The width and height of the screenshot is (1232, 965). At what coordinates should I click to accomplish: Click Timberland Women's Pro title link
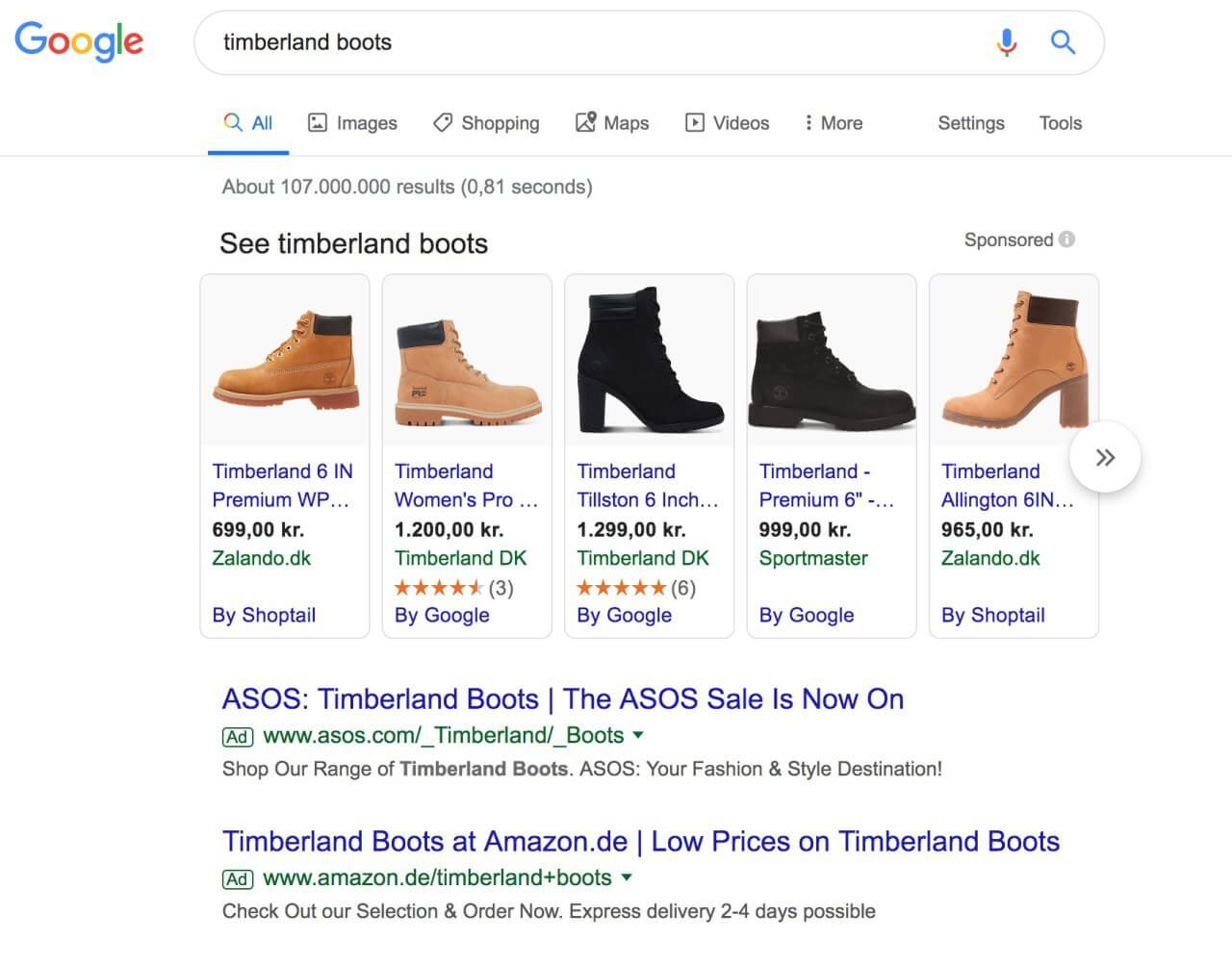click(x=466, y=486)
